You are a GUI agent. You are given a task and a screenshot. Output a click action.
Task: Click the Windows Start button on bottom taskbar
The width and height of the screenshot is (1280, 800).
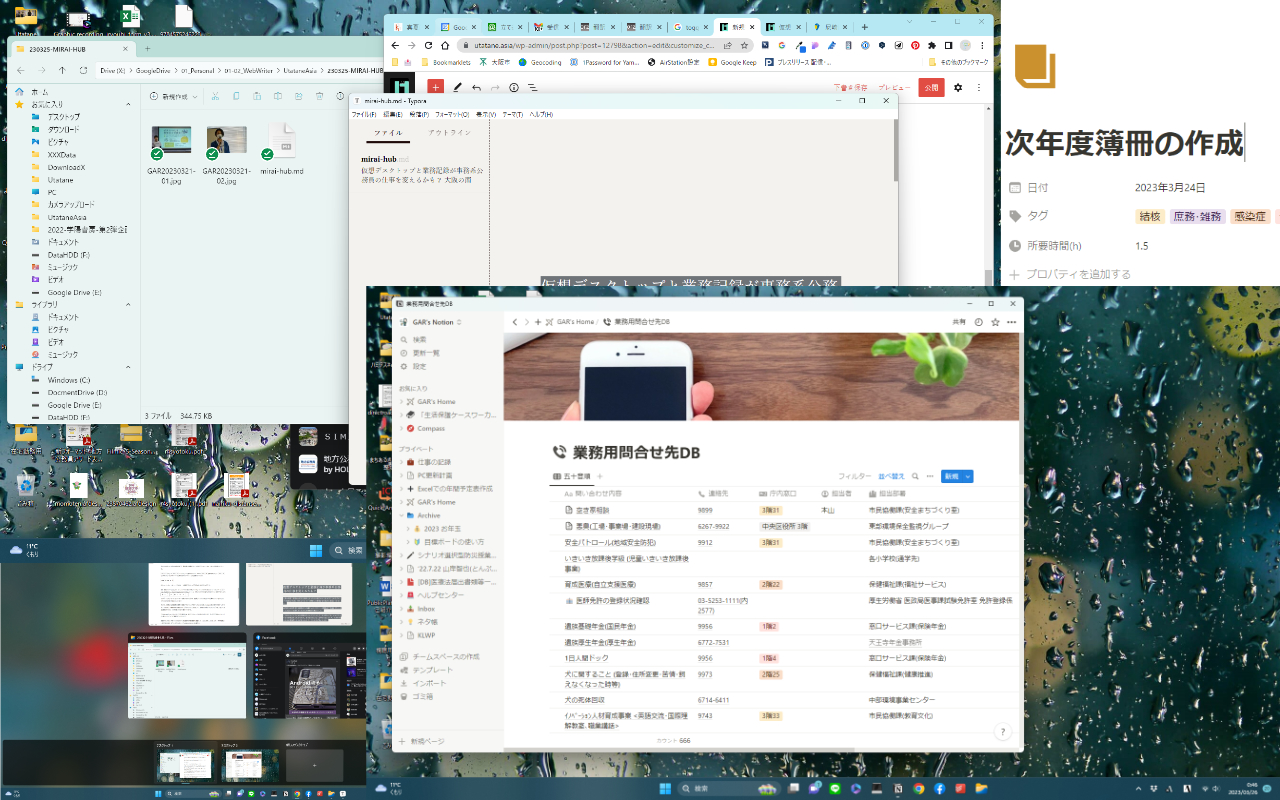tap(666, 788)
